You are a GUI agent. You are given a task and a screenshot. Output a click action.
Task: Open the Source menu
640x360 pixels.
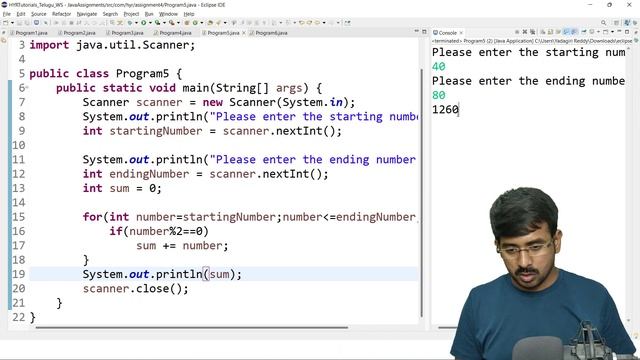pos(39,14)
